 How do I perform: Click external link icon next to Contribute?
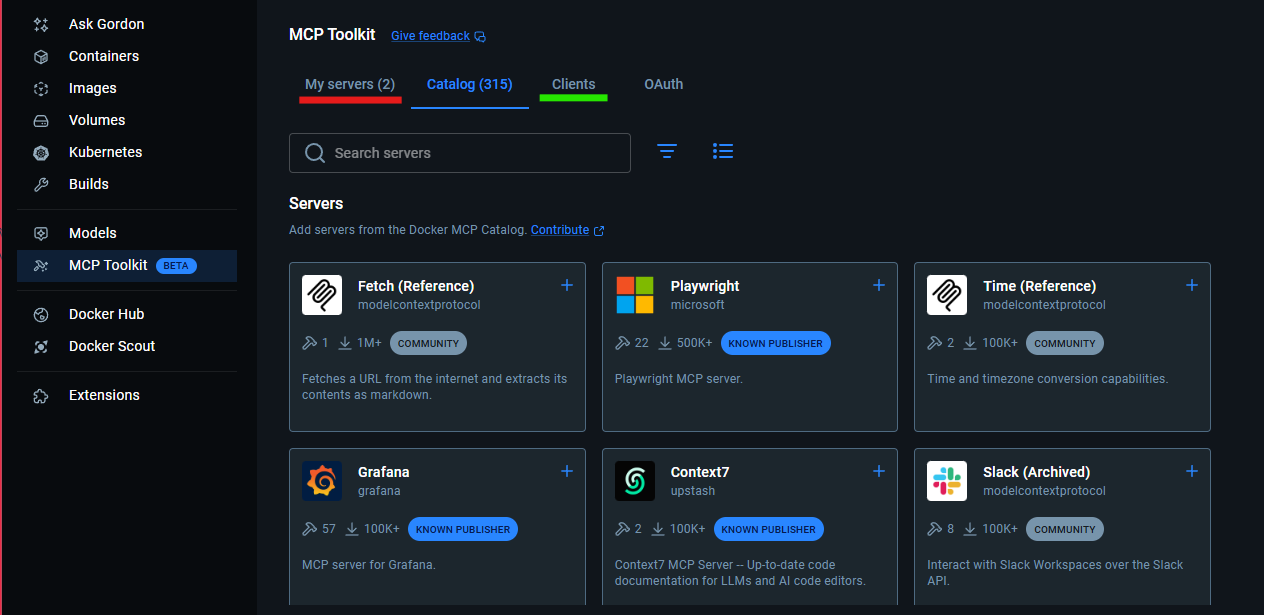pyautogui.click(x=599, y=230)
